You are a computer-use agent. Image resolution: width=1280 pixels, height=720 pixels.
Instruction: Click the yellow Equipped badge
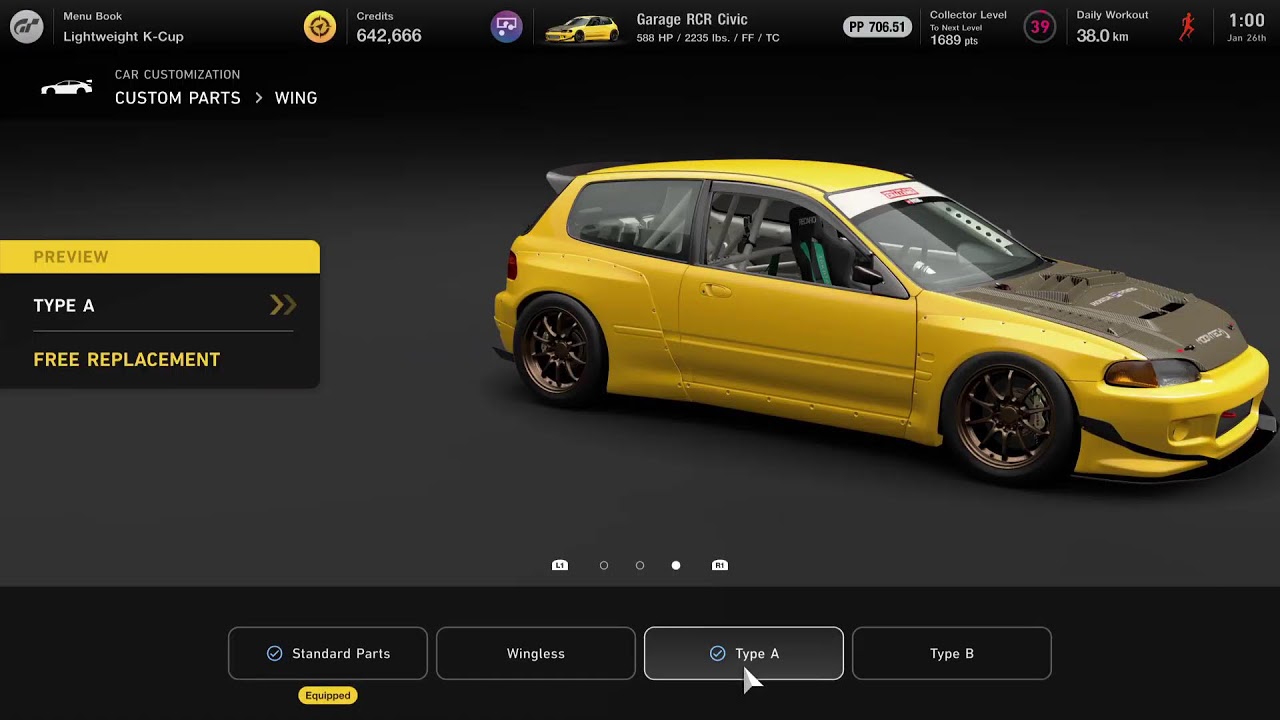[328, 695]
